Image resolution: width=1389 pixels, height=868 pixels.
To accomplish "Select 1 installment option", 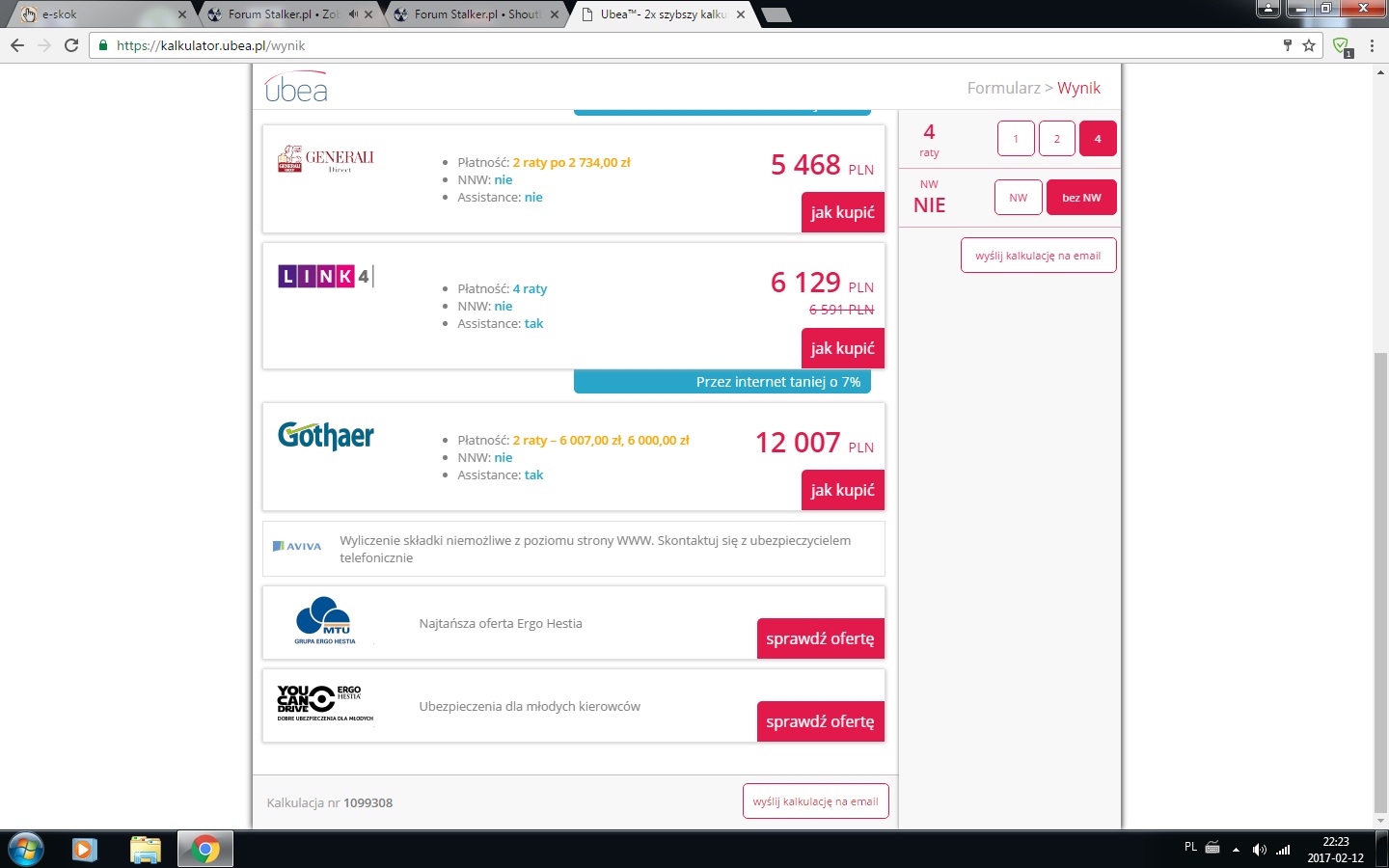I will coord(1016,139).
